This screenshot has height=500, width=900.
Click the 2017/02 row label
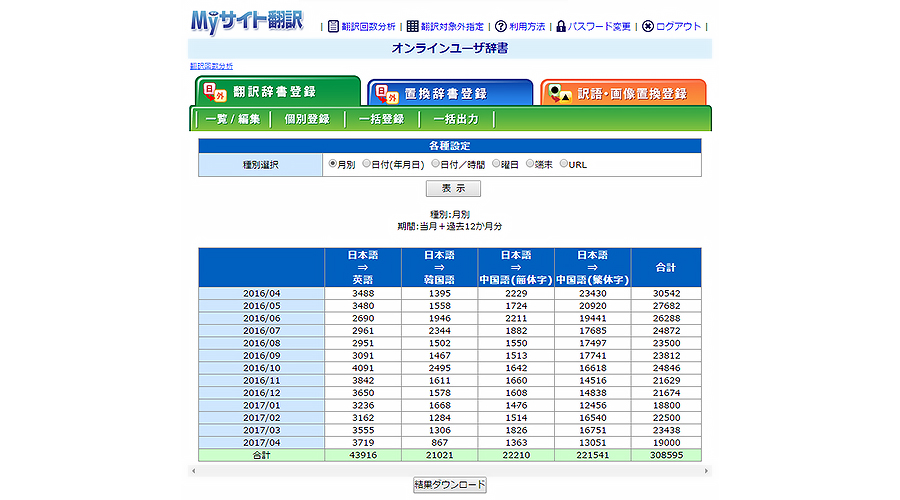point(262,418)
